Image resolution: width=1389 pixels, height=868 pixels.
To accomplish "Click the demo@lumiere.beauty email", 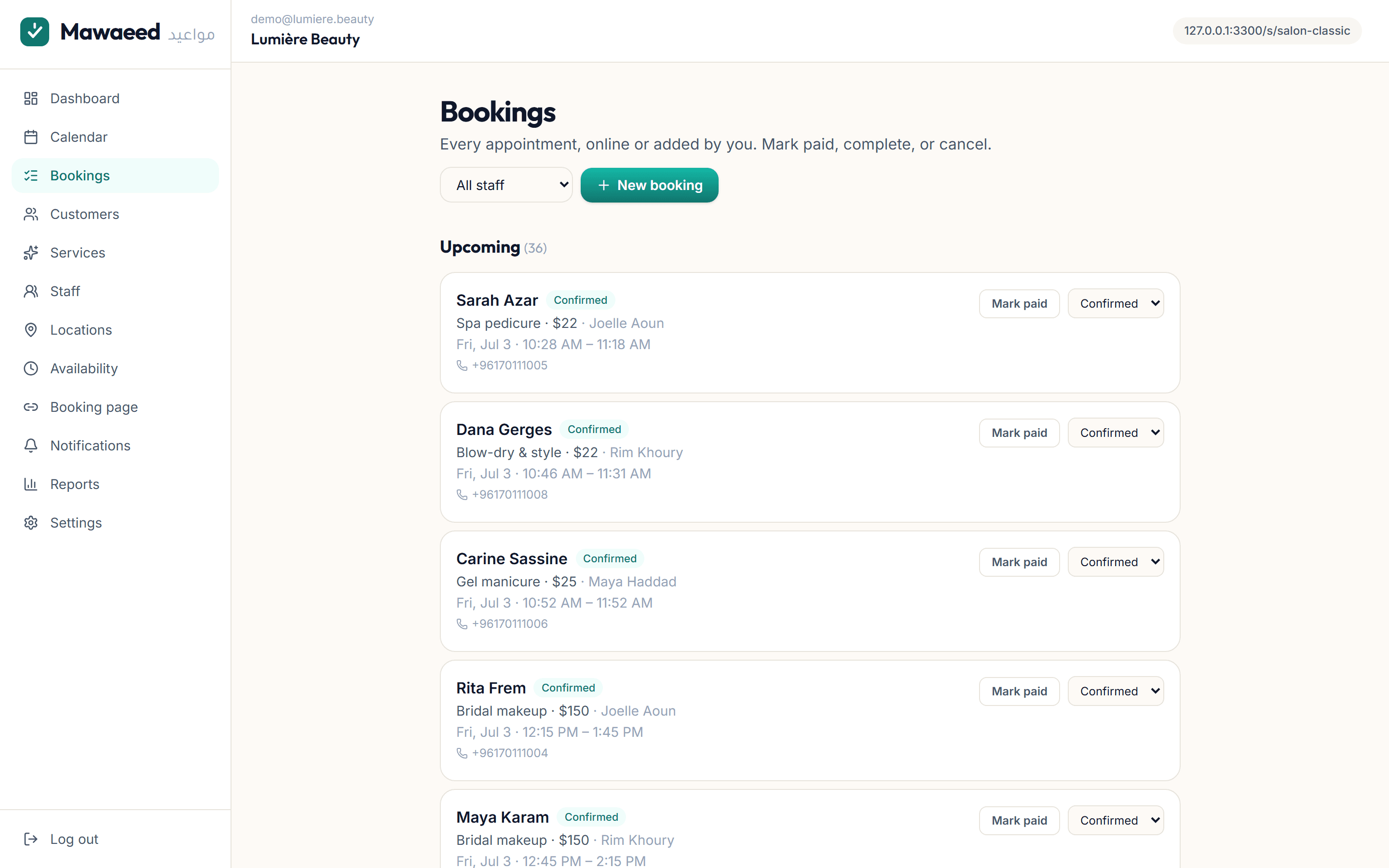I will [x=312, y=19].
